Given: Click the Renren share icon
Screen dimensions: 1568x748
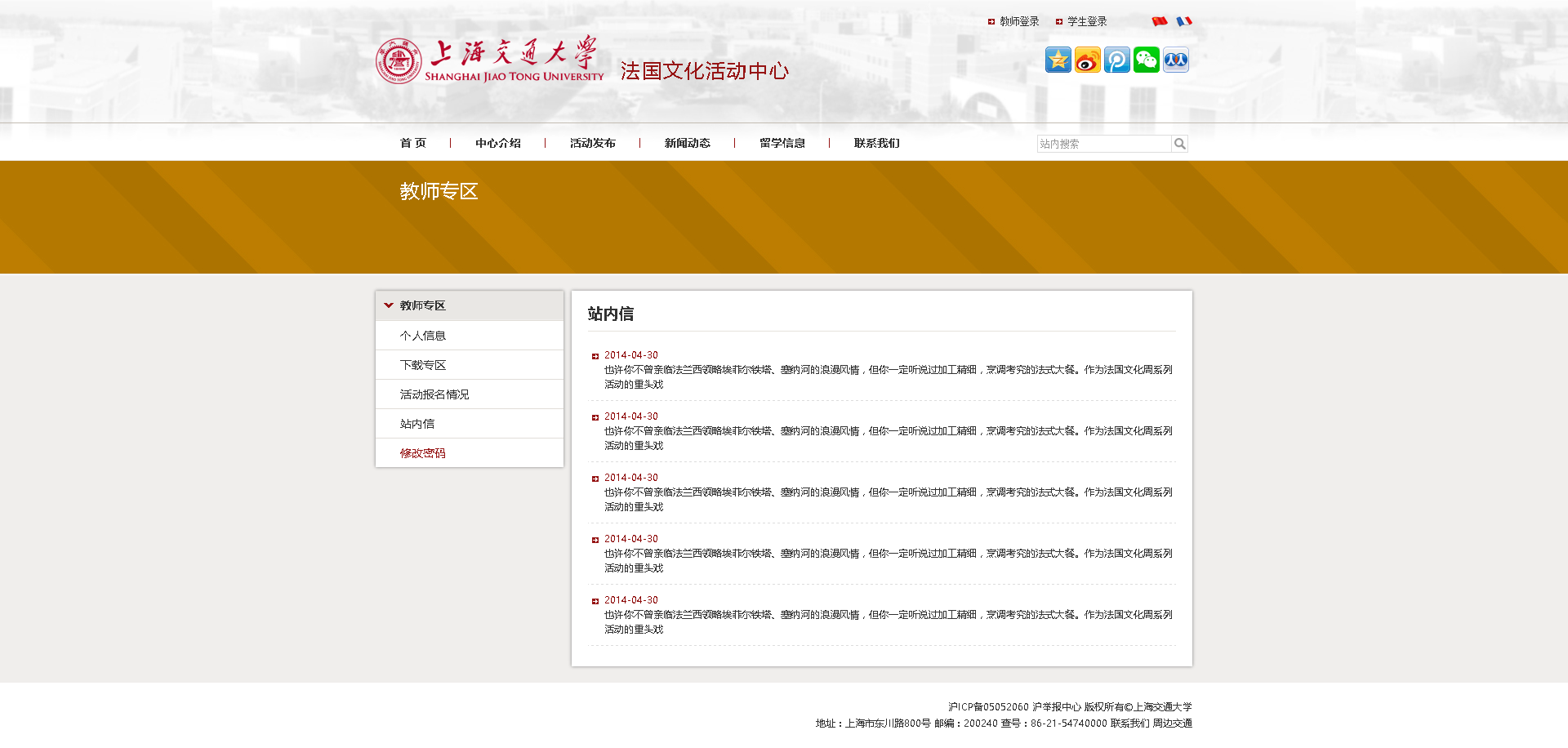Looking at the screenshot, I should click(1175, 60).
